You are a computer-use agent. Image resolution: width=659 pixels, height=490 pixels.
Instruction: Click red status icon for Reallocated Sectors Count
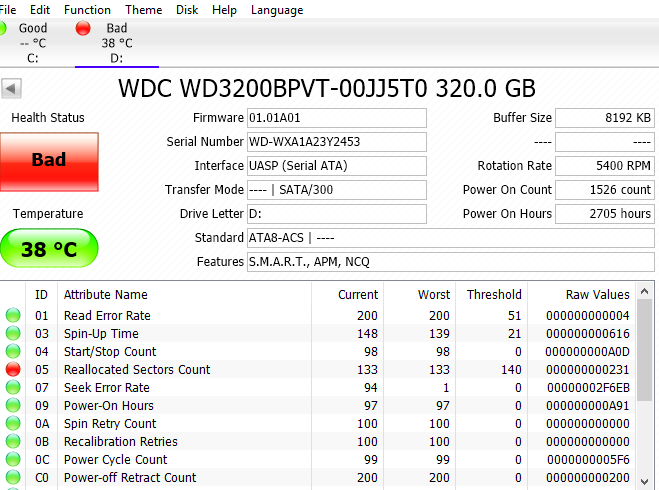[x=13, y=369]
